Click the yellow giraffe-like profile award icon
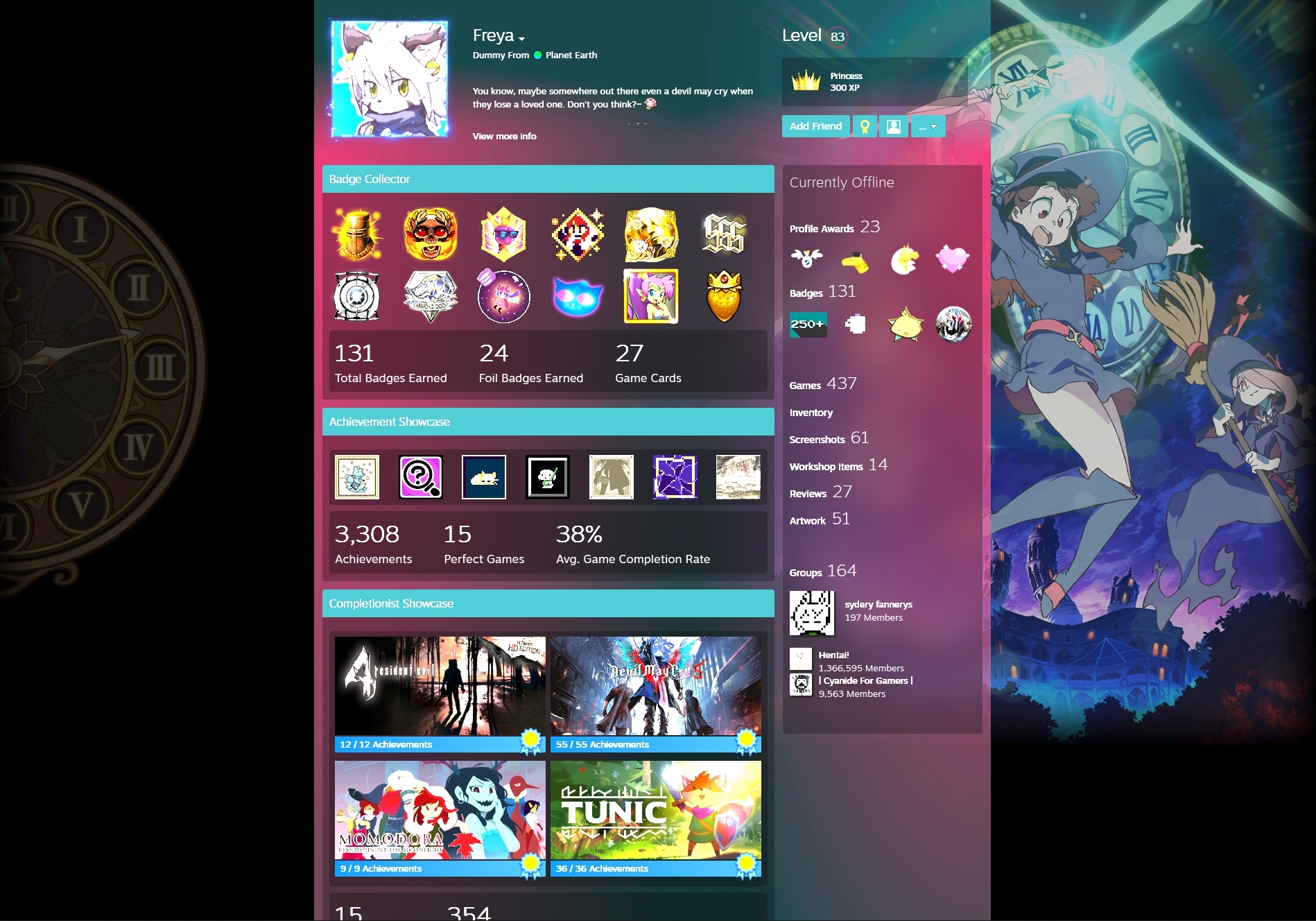The width and height of the screenshot is (1316, 921). pyautogui.click(x=856, y=261)
